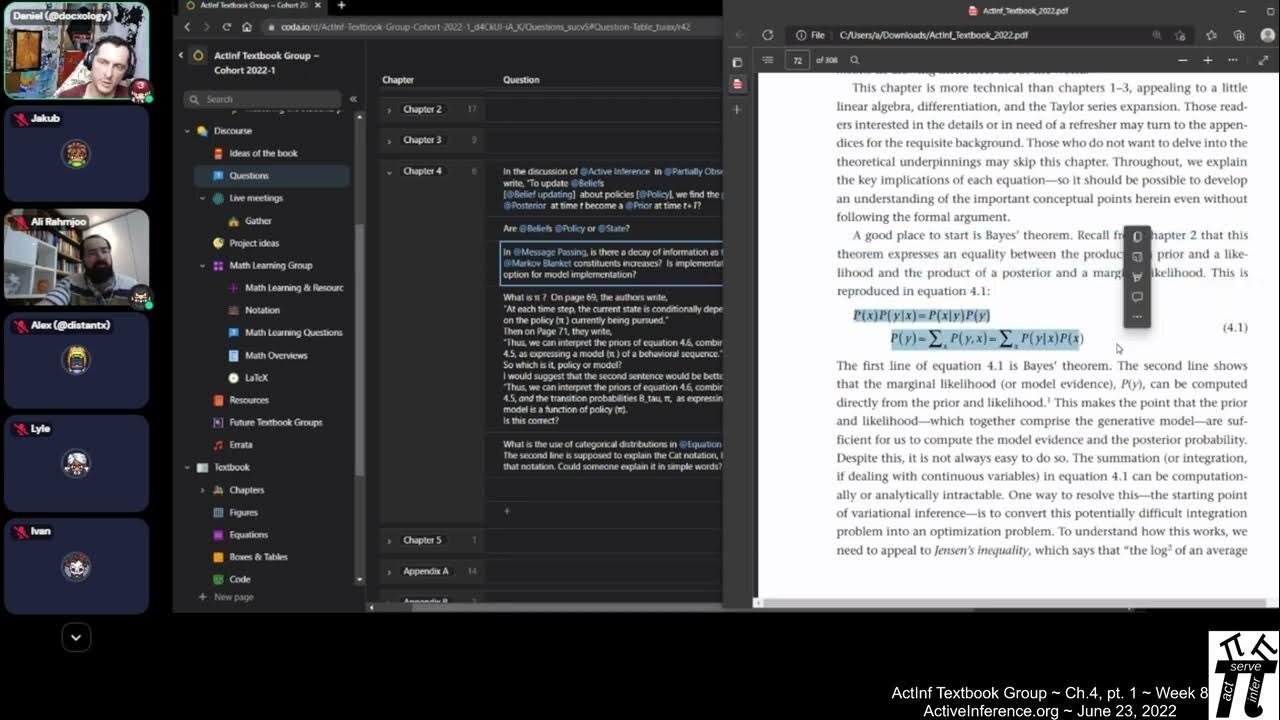Open the Equations page
The image size is (1280, 720).
(x=248, y=534)
